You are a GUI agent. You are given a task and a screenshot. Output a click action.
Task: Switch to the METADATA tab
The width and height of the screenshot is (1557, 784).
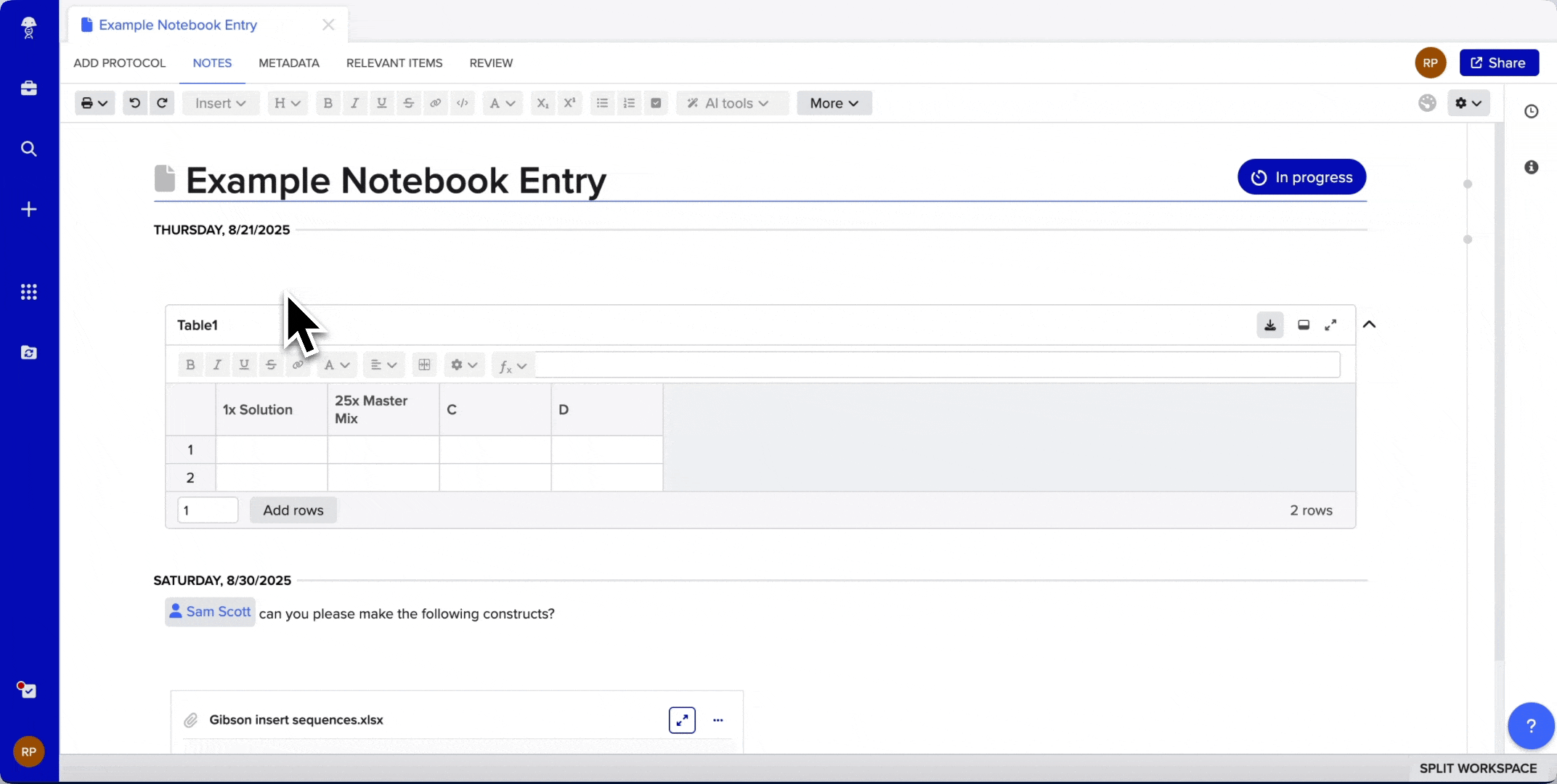click(289, 63)
